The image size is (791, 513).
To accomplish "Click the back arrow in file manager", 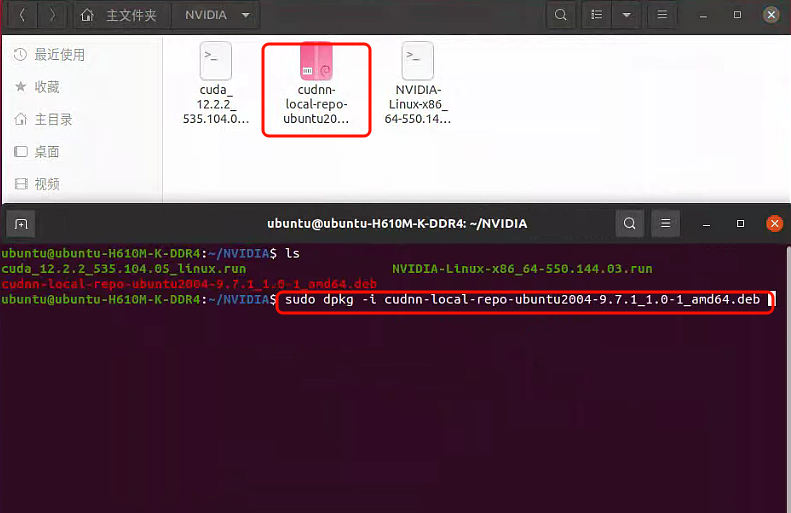I will (22, 15).
